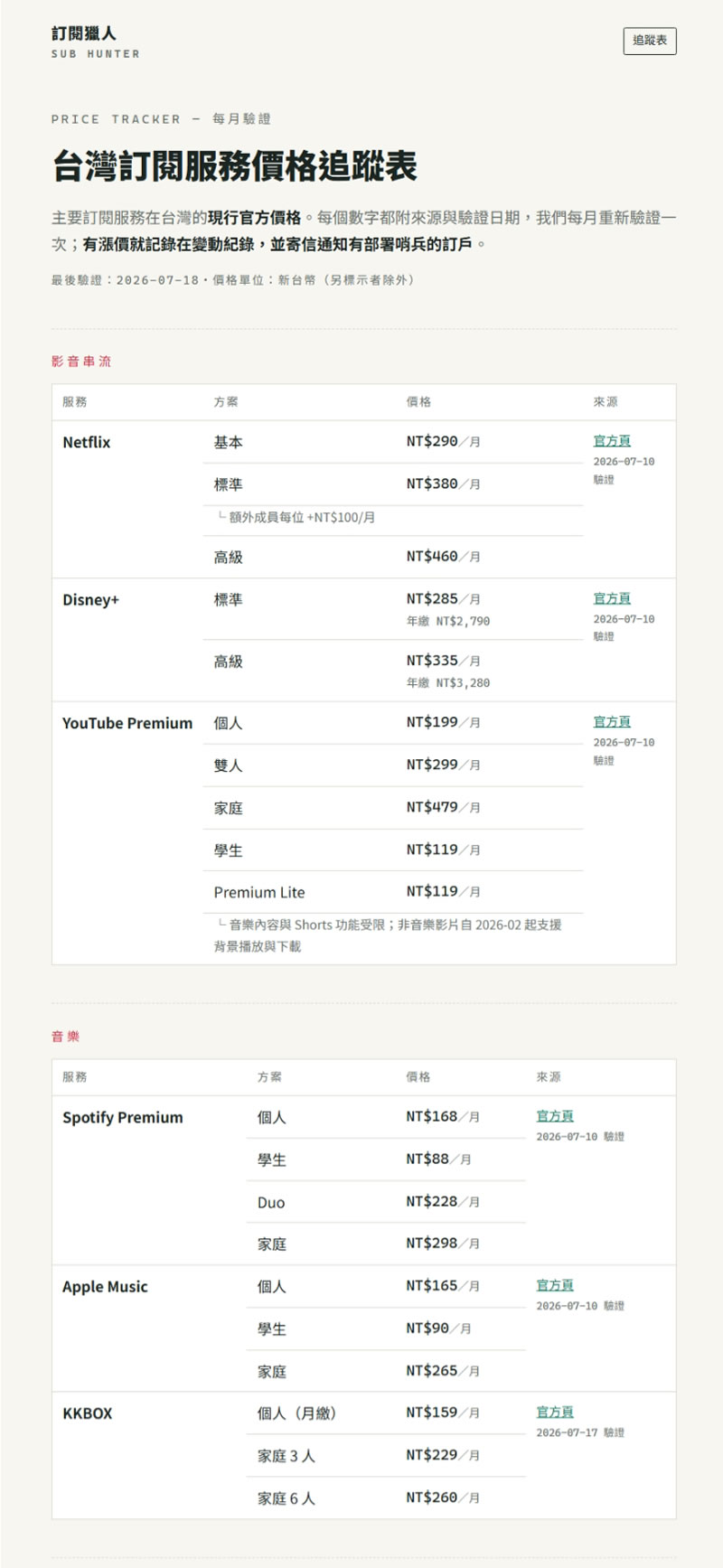This screenshot has height=1568, width=723.
Task: Select Disney+ 標準 price NT$285/月
Action: tap(444, 598)
